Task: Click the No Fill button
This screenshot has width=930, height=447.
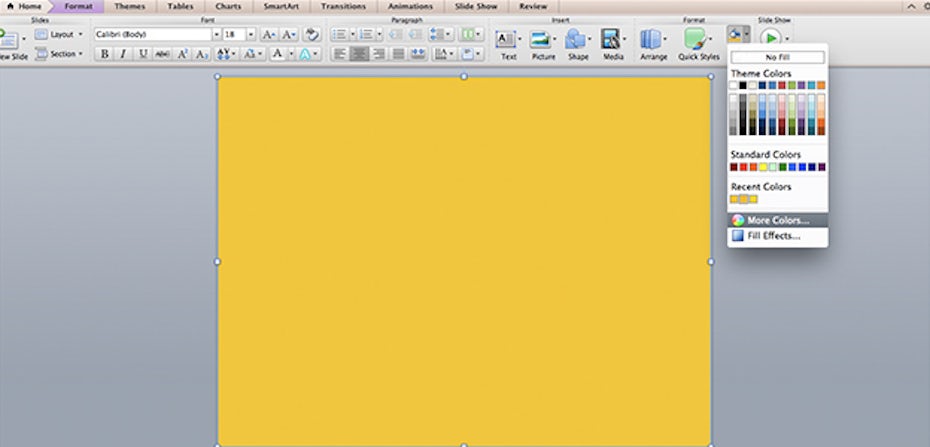Action: pos(777,58)
